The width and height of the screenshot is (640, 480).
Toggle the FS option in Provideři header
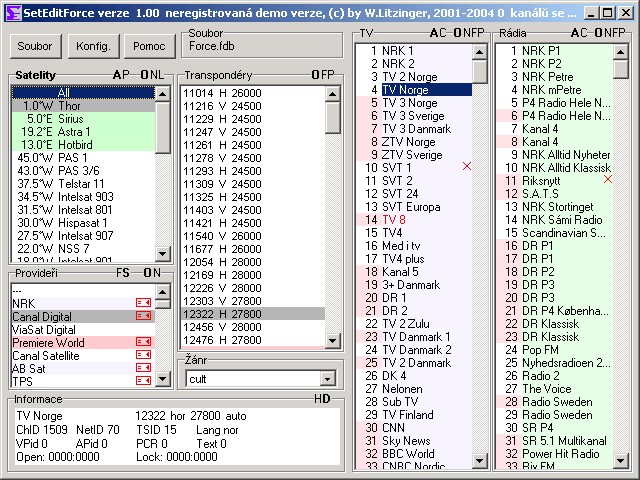(122, 272)
